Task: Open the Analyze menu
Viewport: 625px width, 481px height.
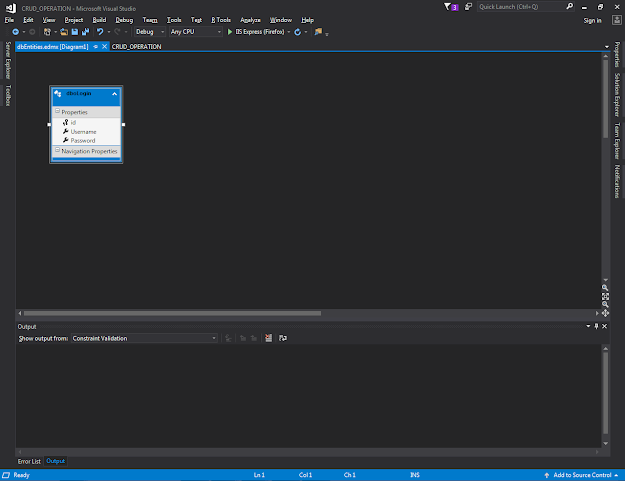Action: coord(250,20)
